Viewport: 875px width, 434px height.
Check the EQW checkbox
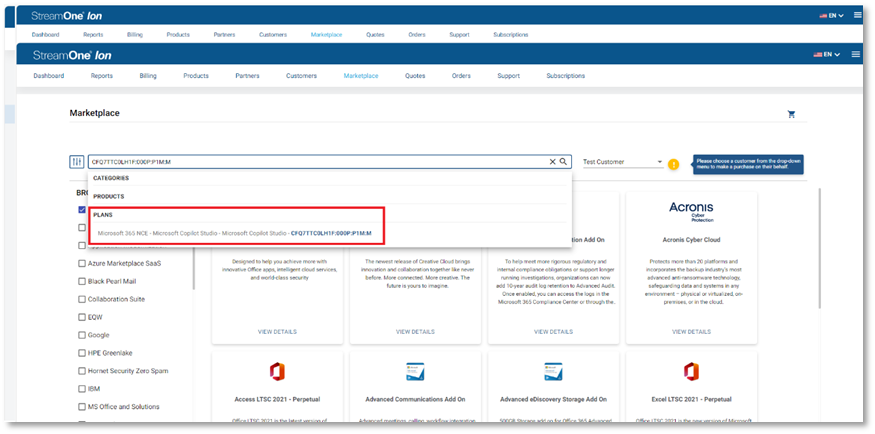82,317
